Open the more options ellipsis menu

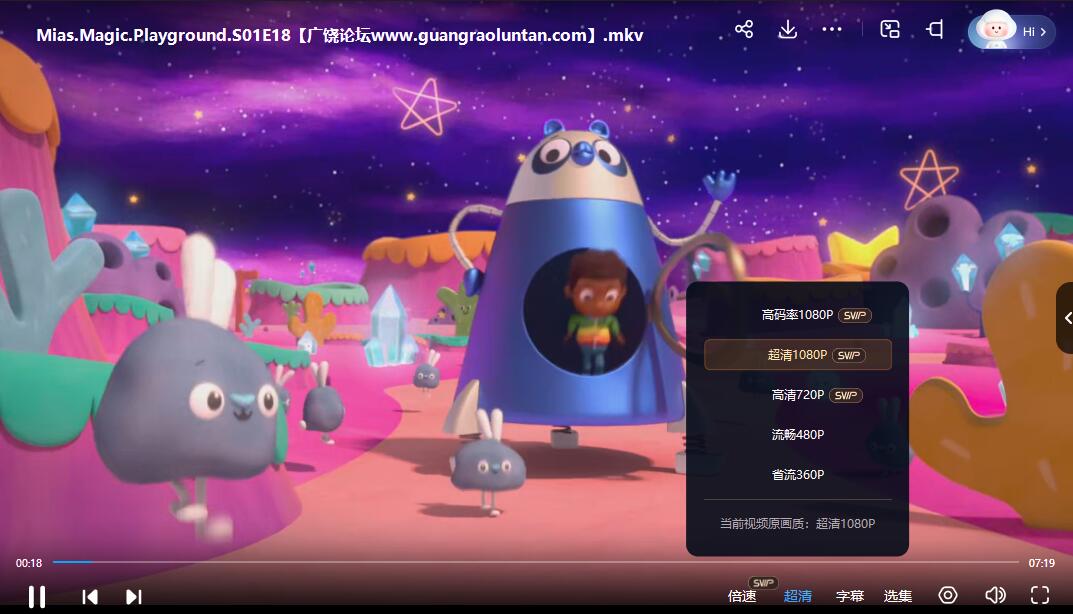click(831, 29)
